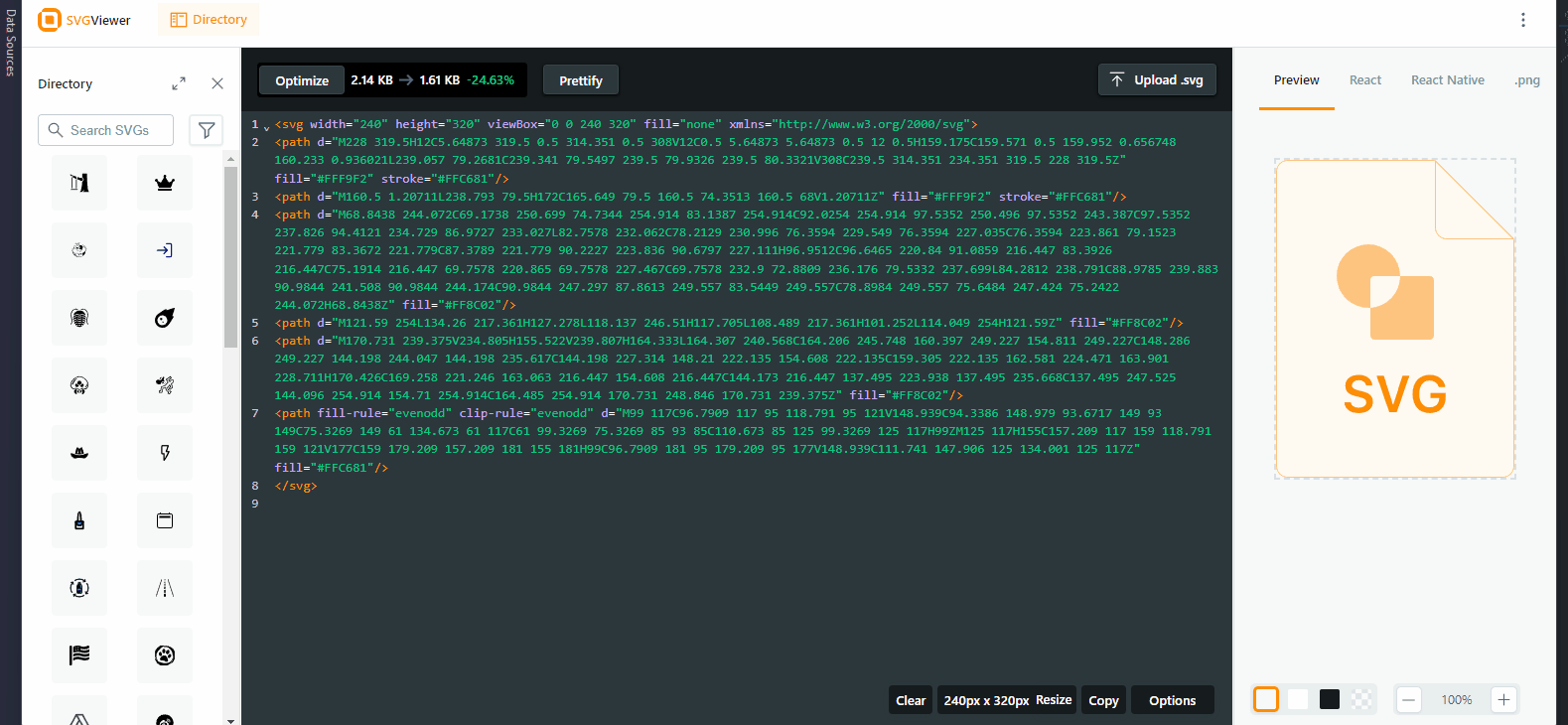
Task: Optimize the SVG code
Action: [x=302, y=80]
